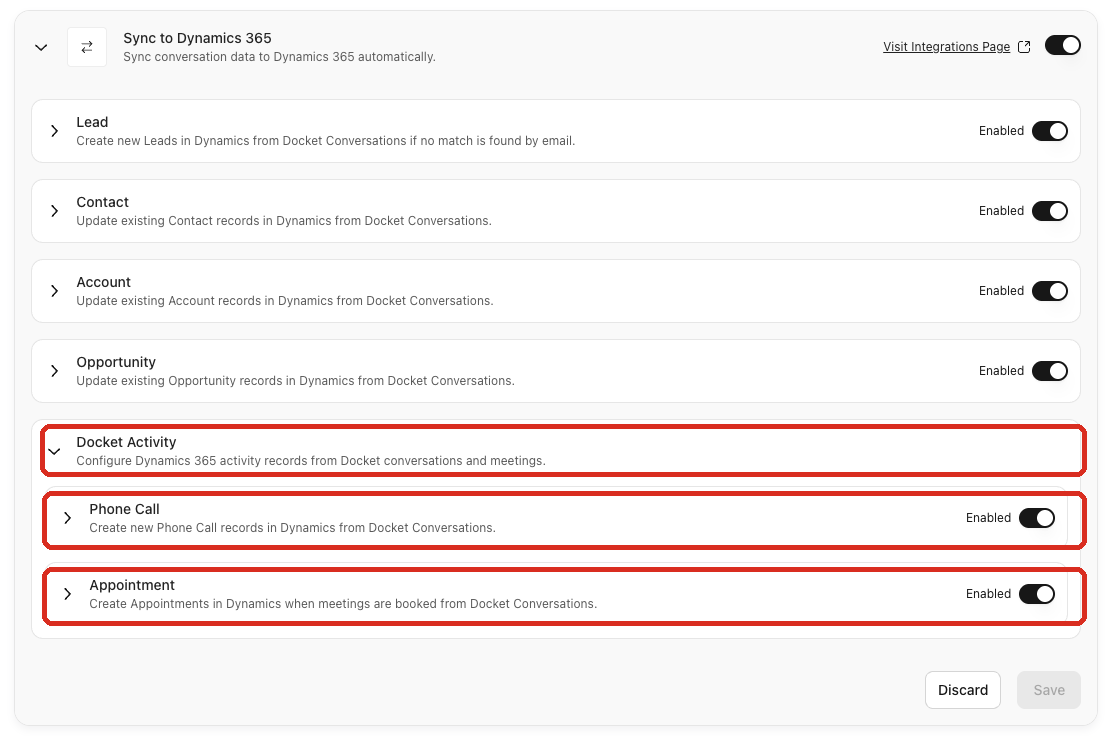
Task: Click 'Configure Dynamics 365 activity records' description
Action: pyautogui.click(x=311, y=460)
